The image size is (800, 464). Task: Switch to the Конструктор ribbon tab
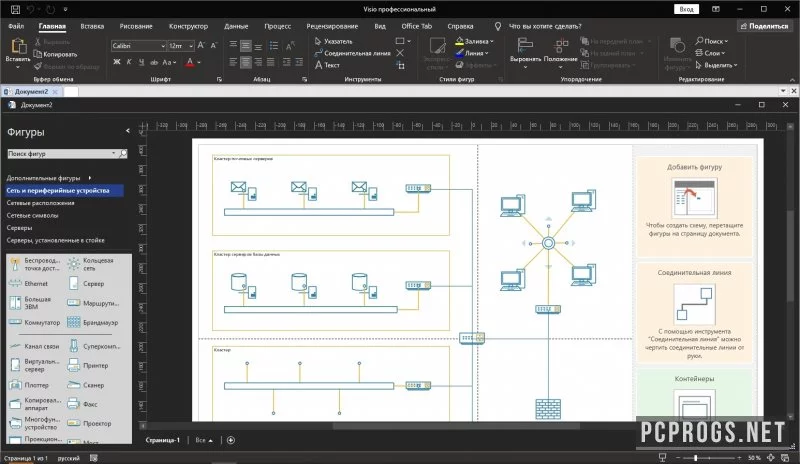click(188, 26)
